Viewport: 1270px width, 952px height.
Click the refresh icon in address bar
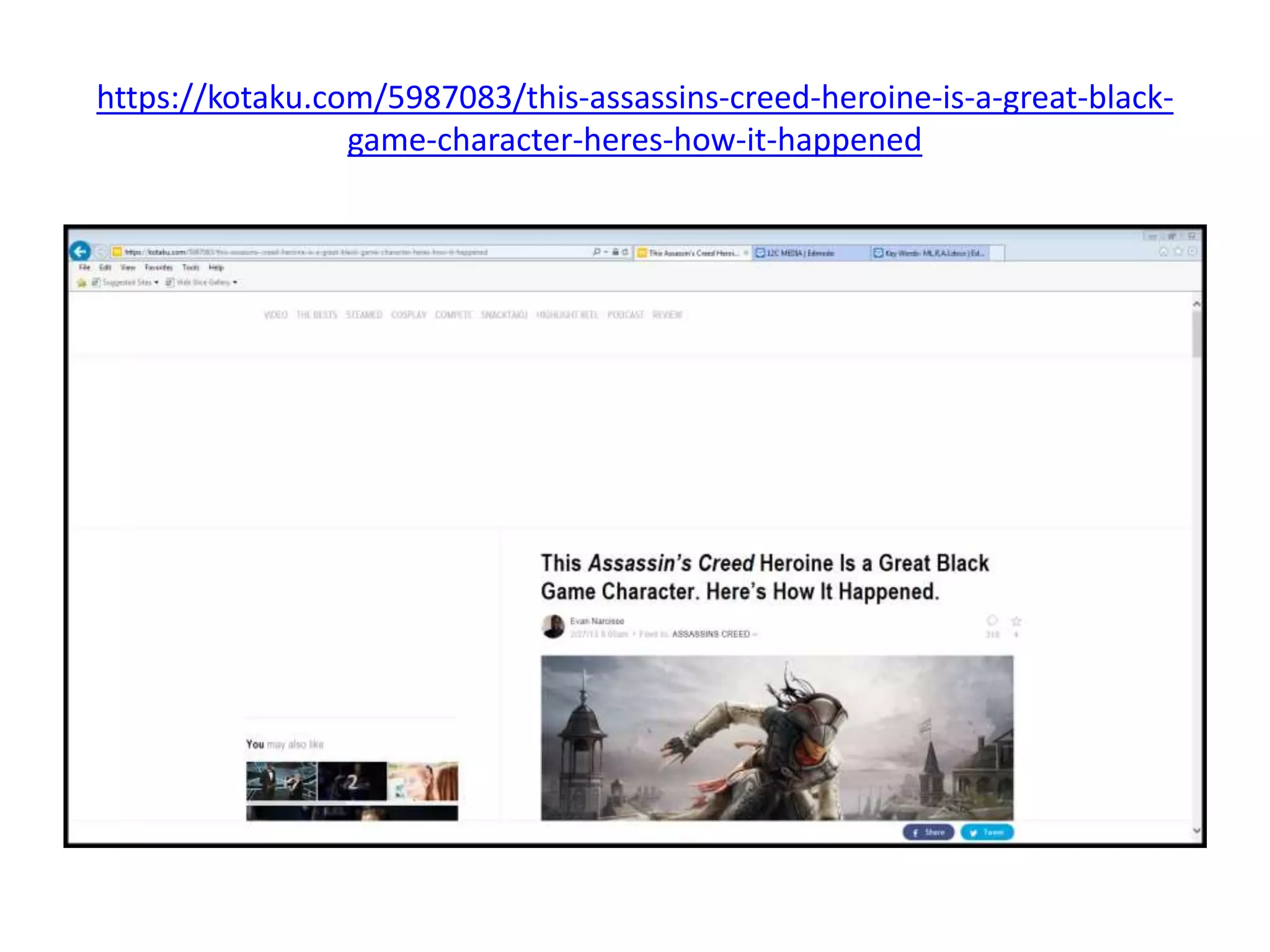coord(625,252)
